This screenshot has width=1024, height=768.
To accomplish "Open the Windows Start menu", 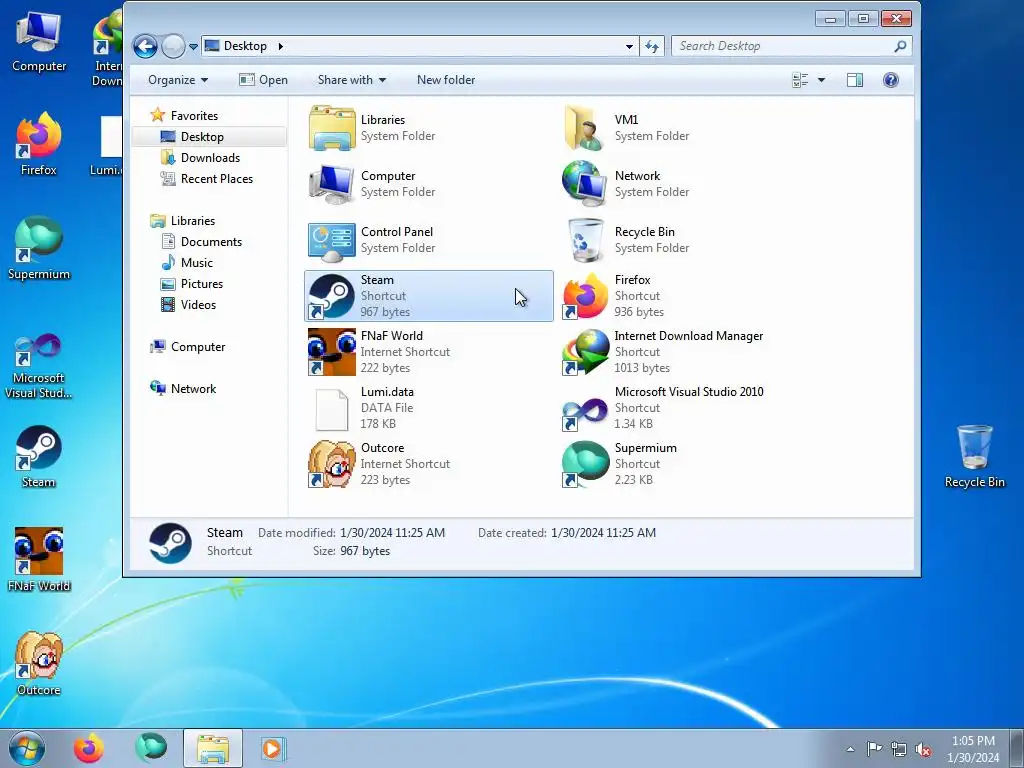I will tap(27, 748).
